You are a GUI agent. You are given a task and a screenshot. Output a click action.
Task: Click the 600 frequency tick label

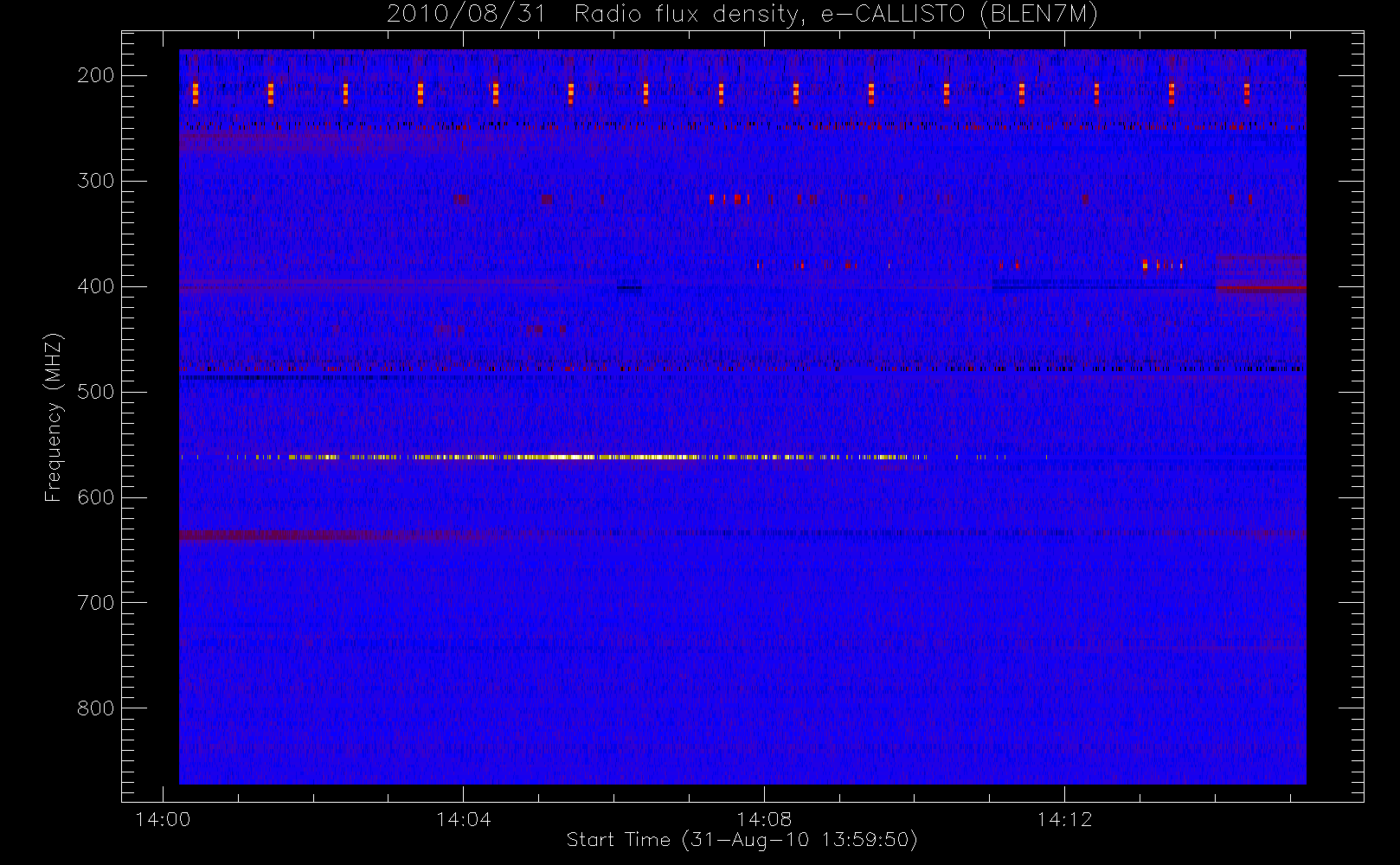pyautogui.click(x=95, y=497)
